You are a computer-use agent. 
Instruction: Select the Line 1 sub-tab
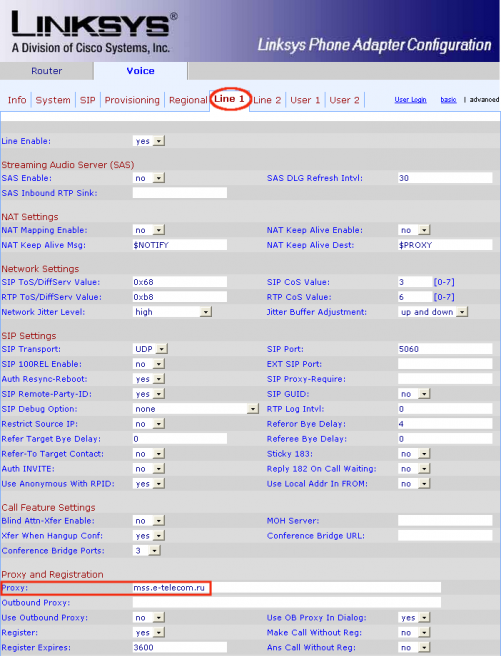[x=229, y=99]
